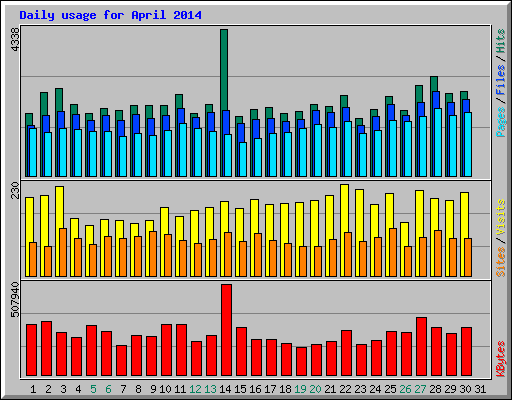Select day label 18 on the axis

tap(285, 389)
